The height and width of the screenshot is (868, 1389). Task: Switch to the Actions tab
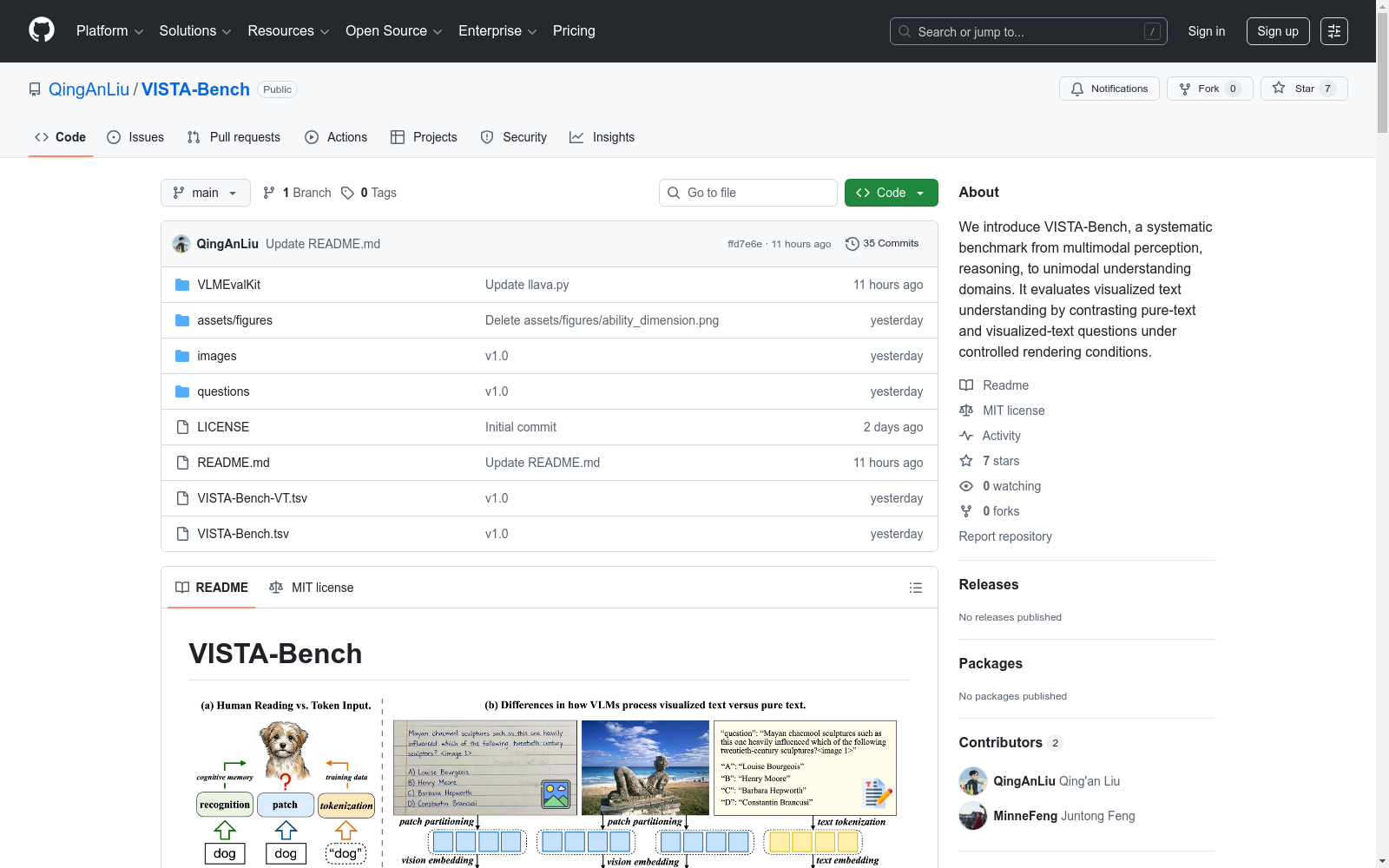coord(336,137)
